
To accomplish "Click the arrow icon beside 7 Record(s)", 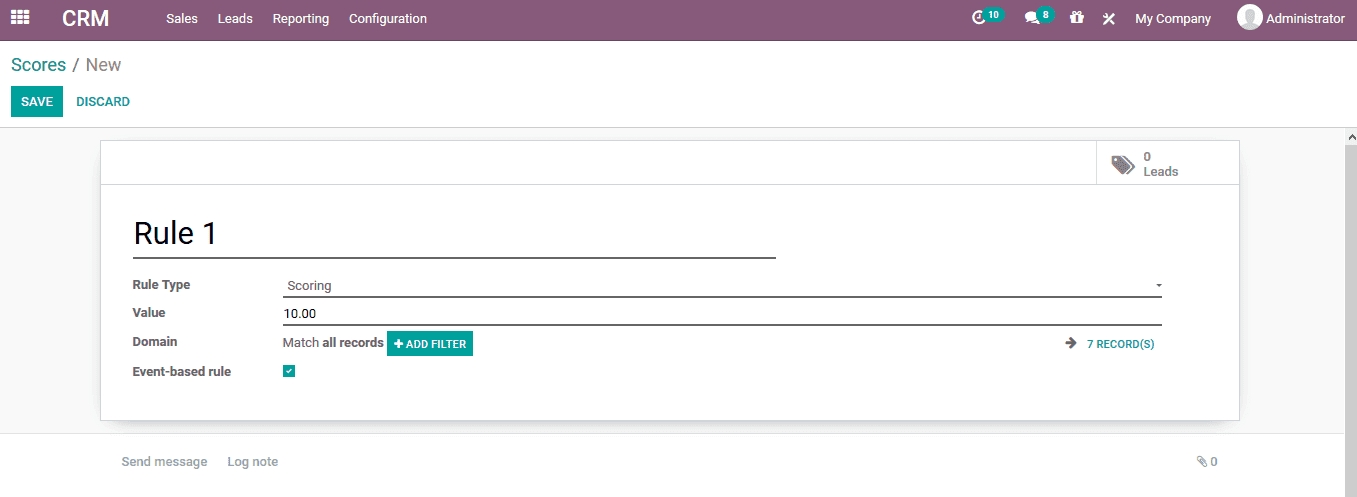I will (x=1071, y=343).
